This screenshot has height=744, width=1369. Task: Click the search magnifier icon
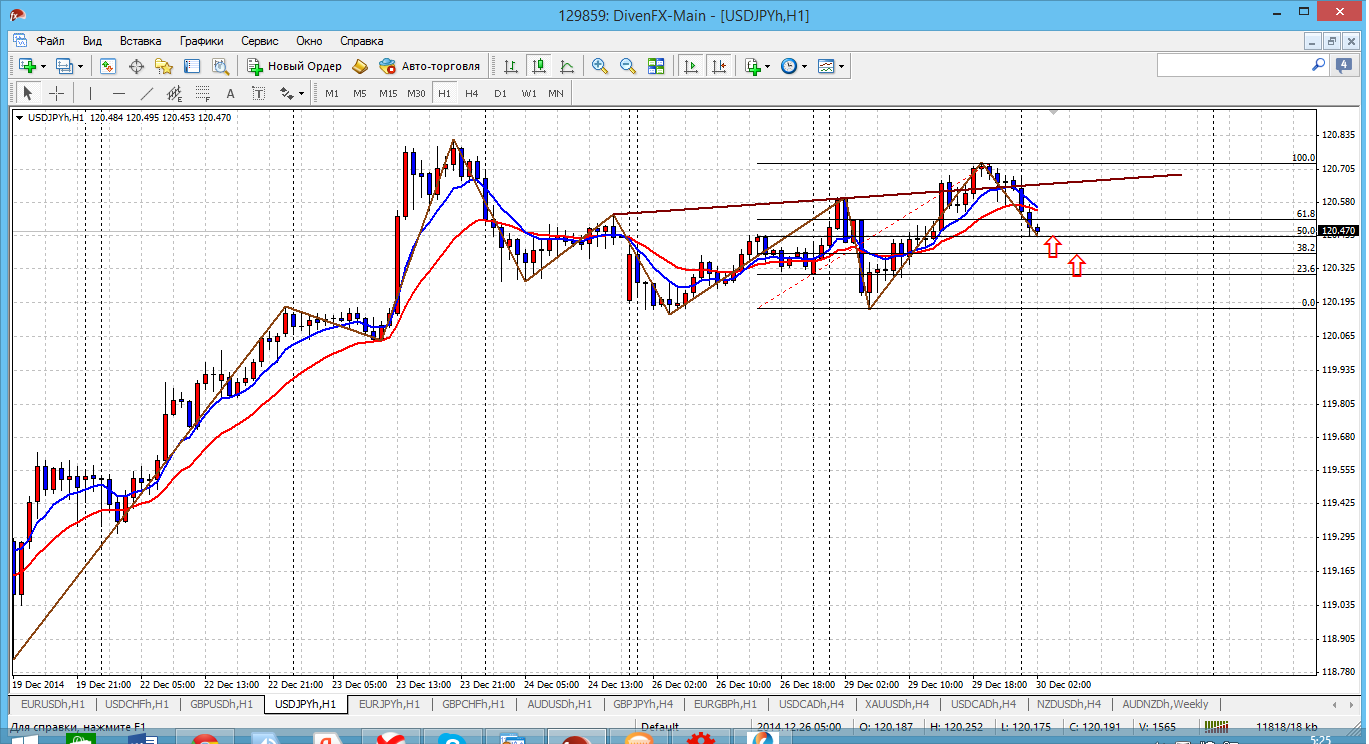point(1318,65)
